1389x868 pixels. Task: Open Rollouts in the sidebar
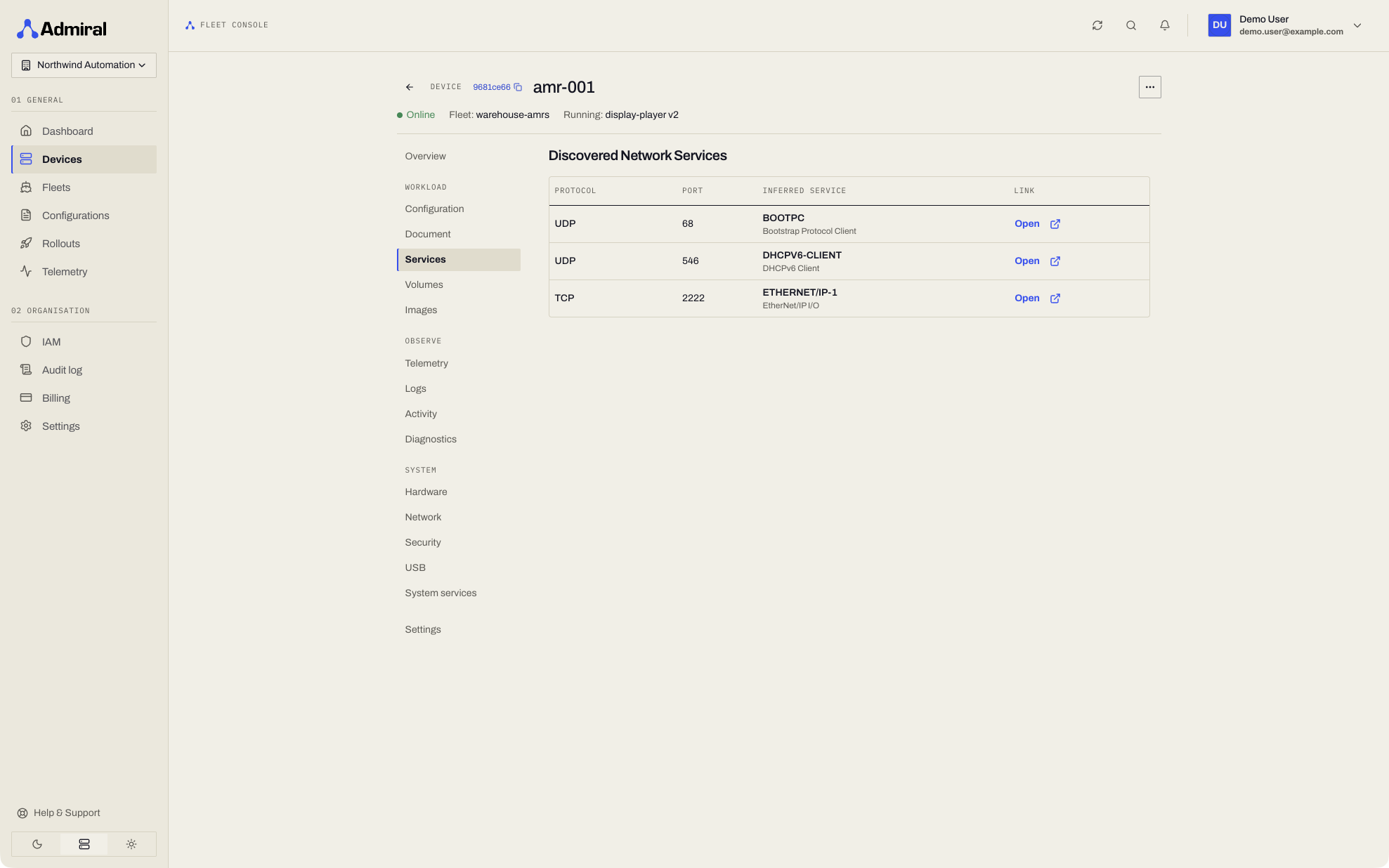(x=84, y=244)
